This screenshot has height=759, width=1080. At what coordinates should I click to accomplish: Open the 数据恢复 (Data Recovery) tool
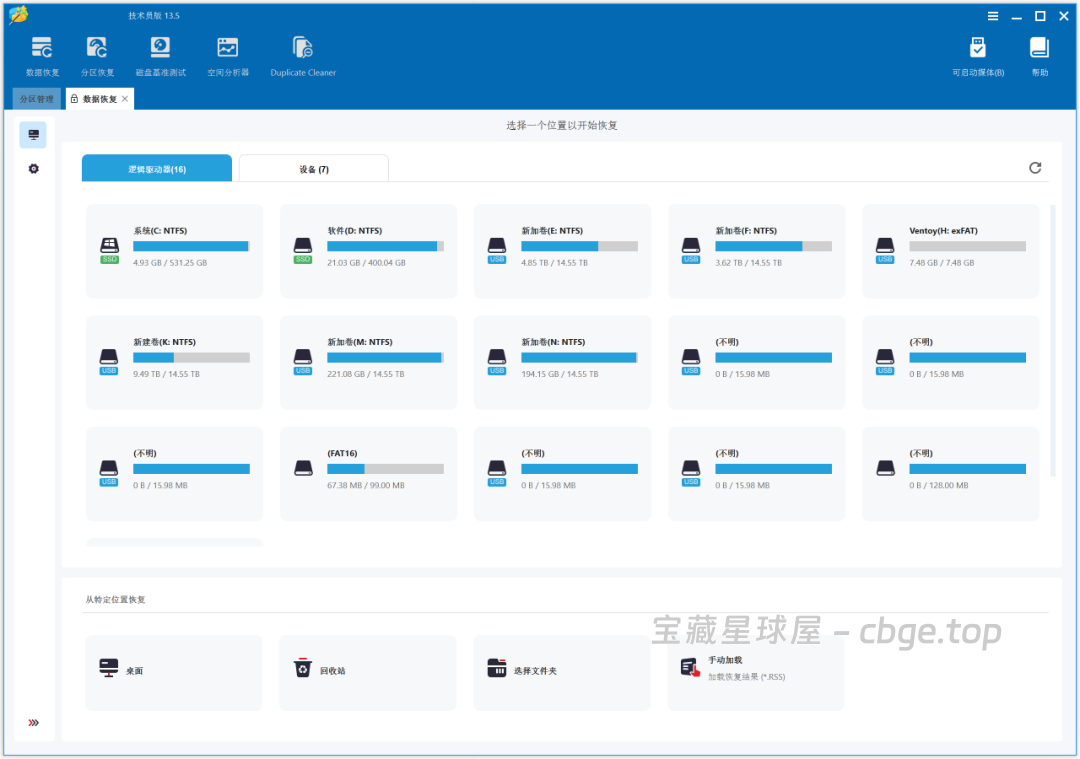[x=41, y=55]
